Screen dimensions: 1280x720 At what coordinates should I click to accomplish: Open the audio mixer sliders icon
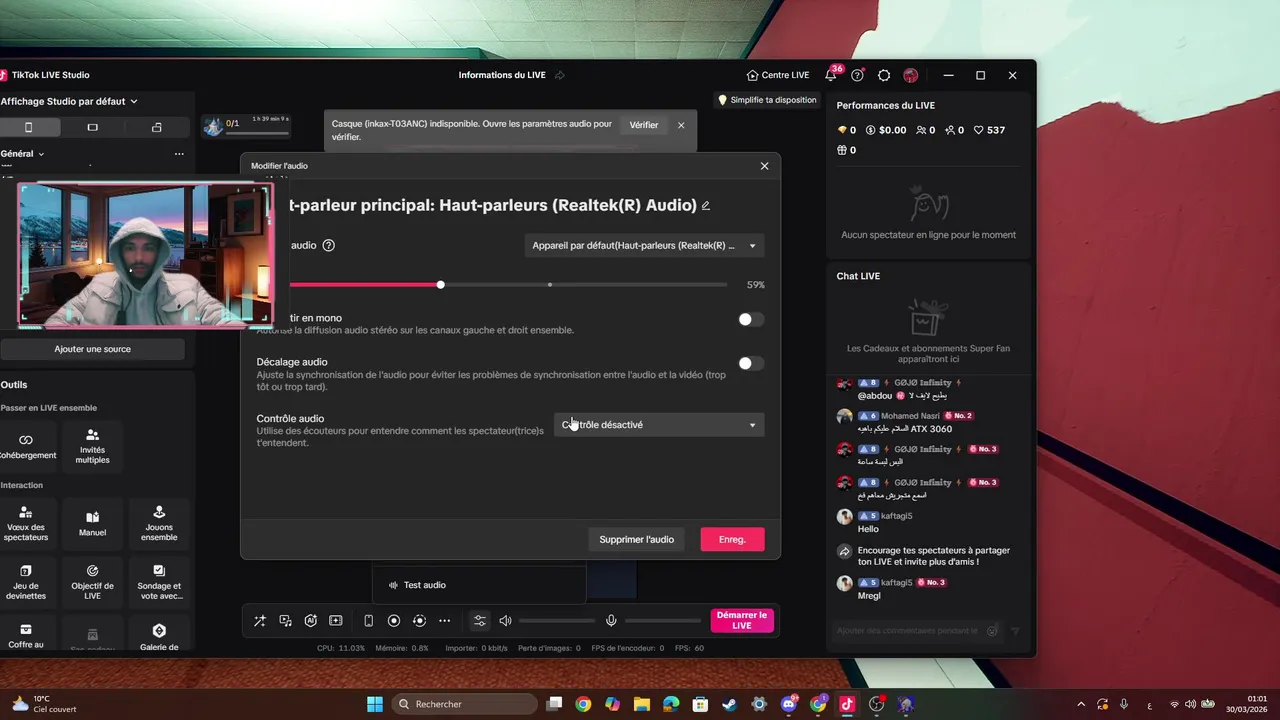pyautogui.click(x=480, y=621)
